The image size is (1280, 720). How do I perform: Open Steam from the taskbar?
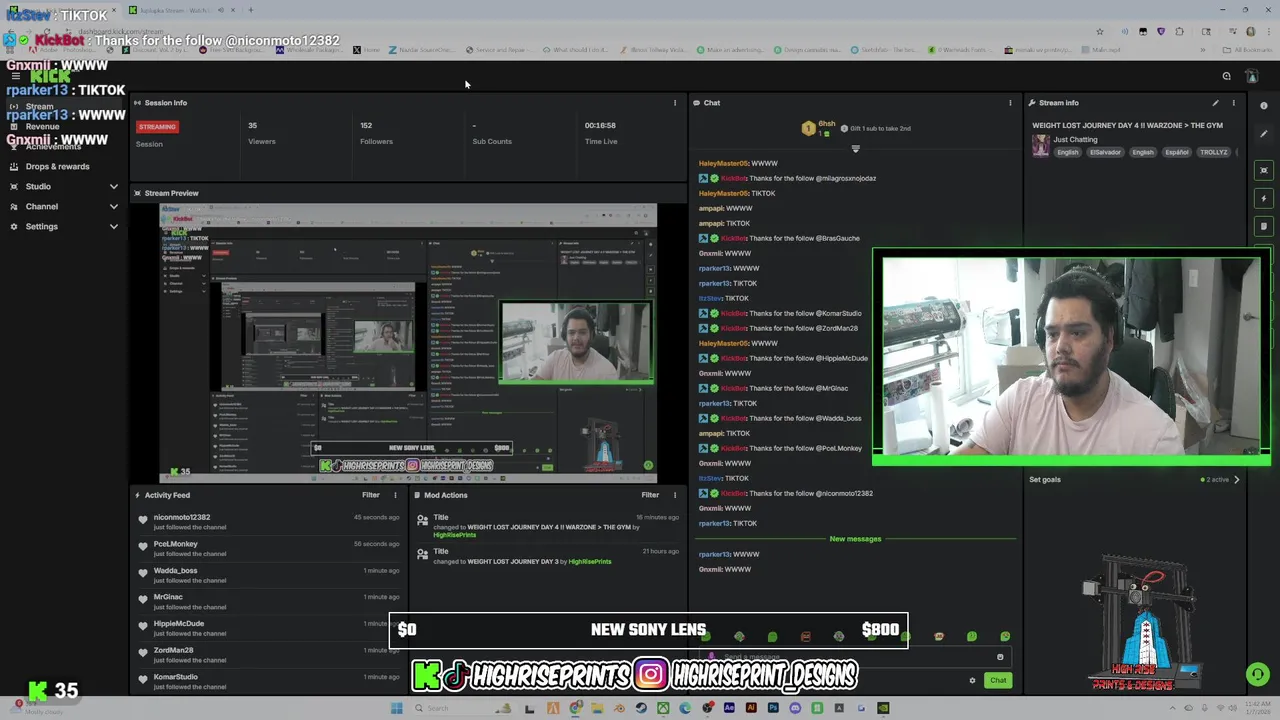pyautogui.click(x=641, y=708)
